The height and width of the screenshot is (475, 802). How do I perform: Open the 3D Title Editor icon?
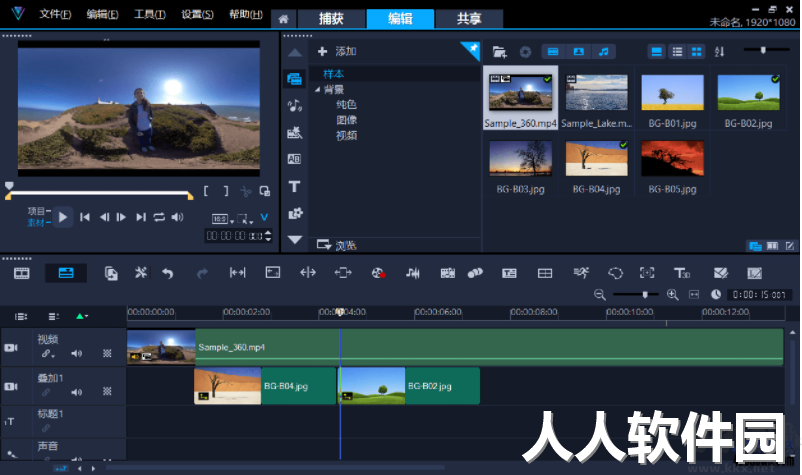(681, 273)
